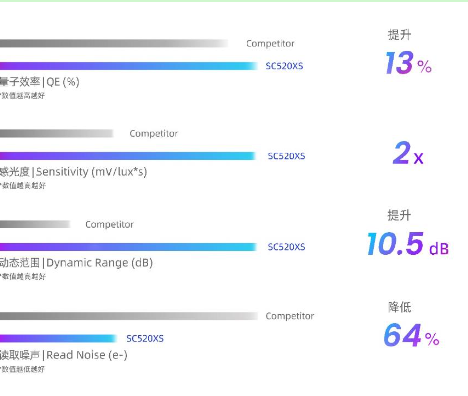Click the SC520XS label beside QE bar
The height and width of the screenshot is (396, 468).
click(x=284, y=66)
